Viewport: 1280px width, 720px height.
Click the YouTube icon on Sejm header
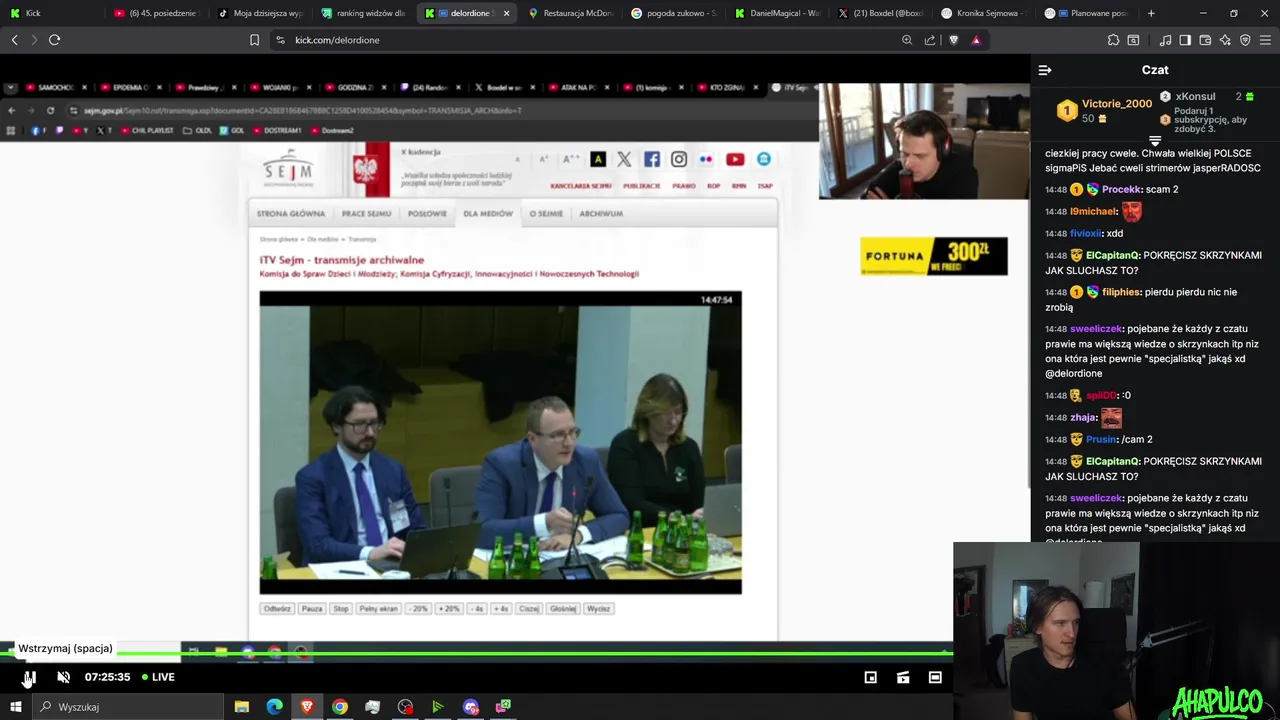pyautogui.click(x=735, y=159)
